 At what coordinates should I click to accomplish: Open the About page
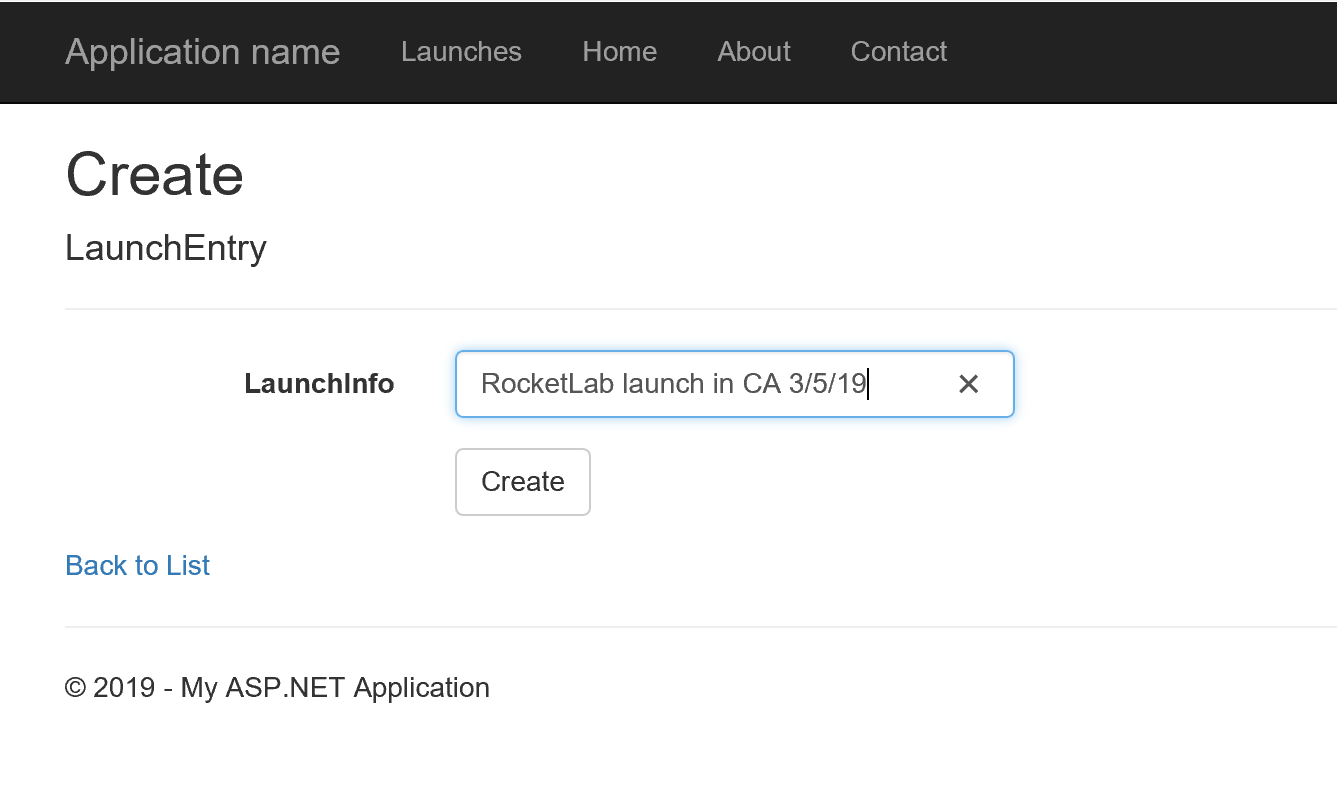pos(753,52)
